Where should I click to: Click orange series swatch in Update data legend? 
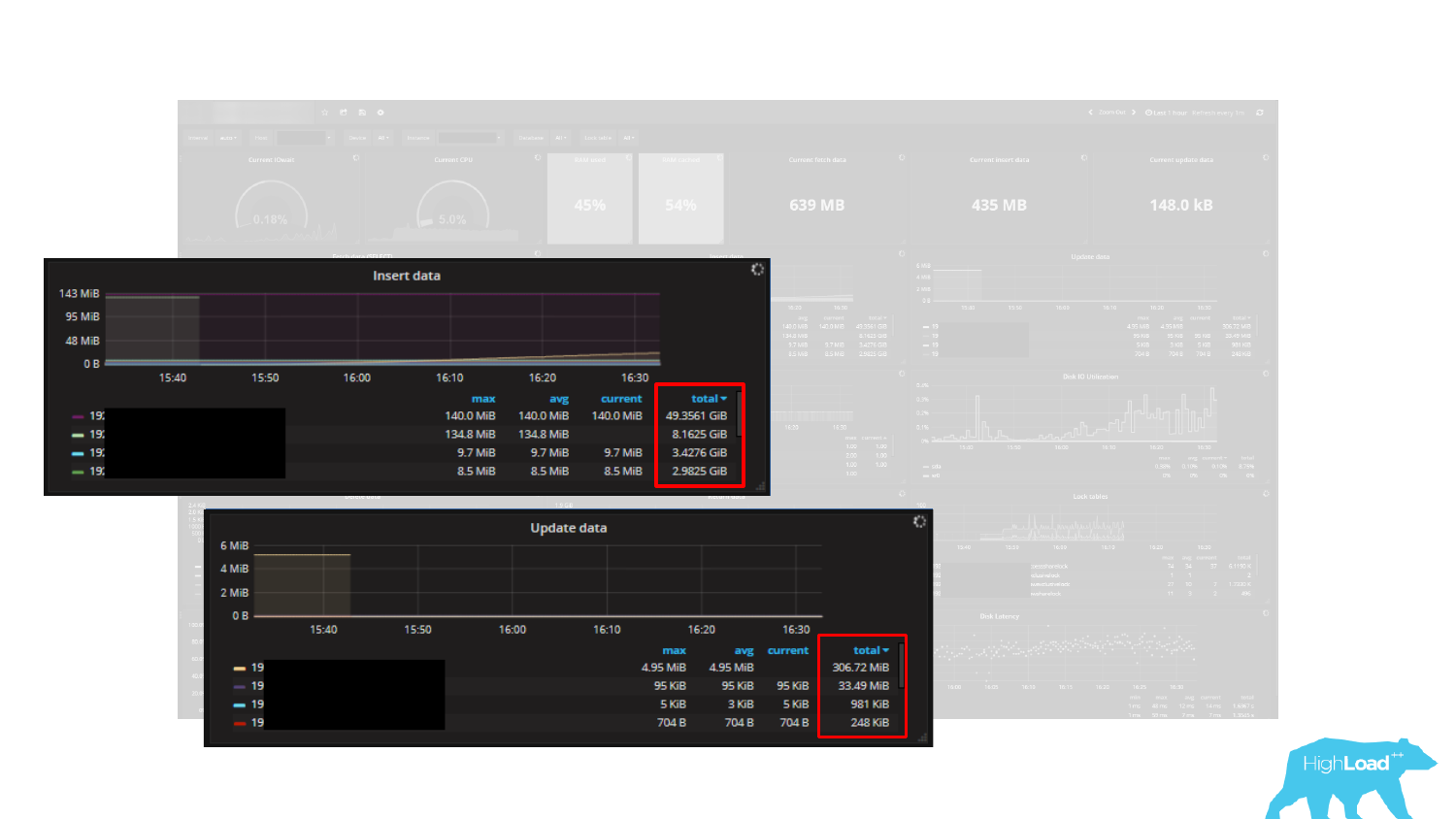[239, 668]
